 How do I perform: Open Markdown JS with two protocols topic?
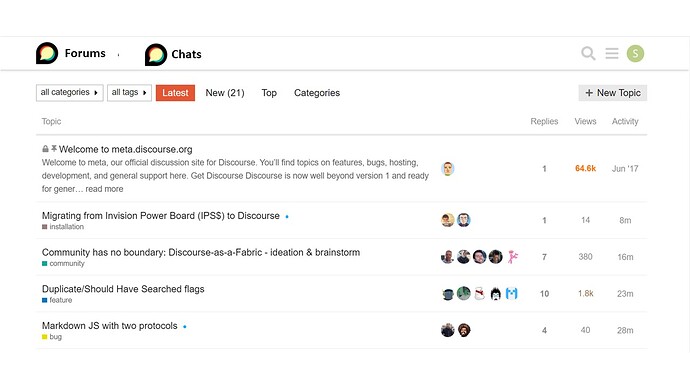(x=110, y=326)
